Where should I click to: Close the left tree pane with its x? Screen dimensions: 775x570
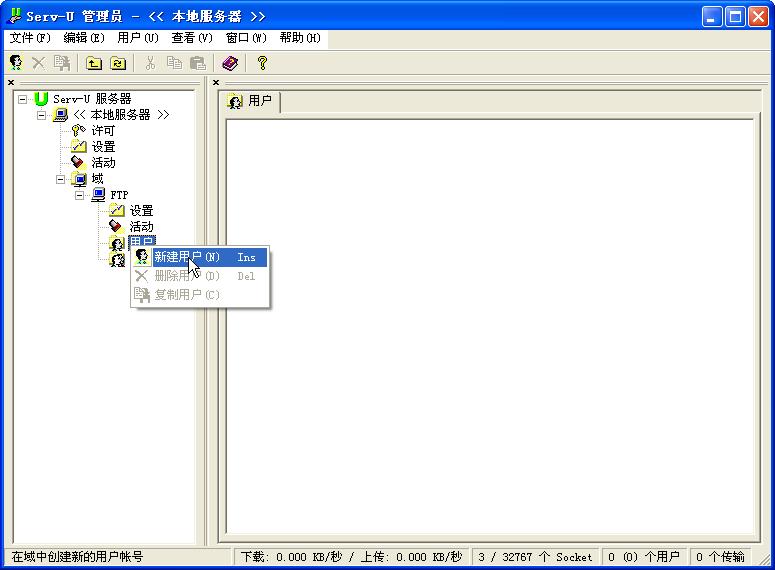(11, 83)
